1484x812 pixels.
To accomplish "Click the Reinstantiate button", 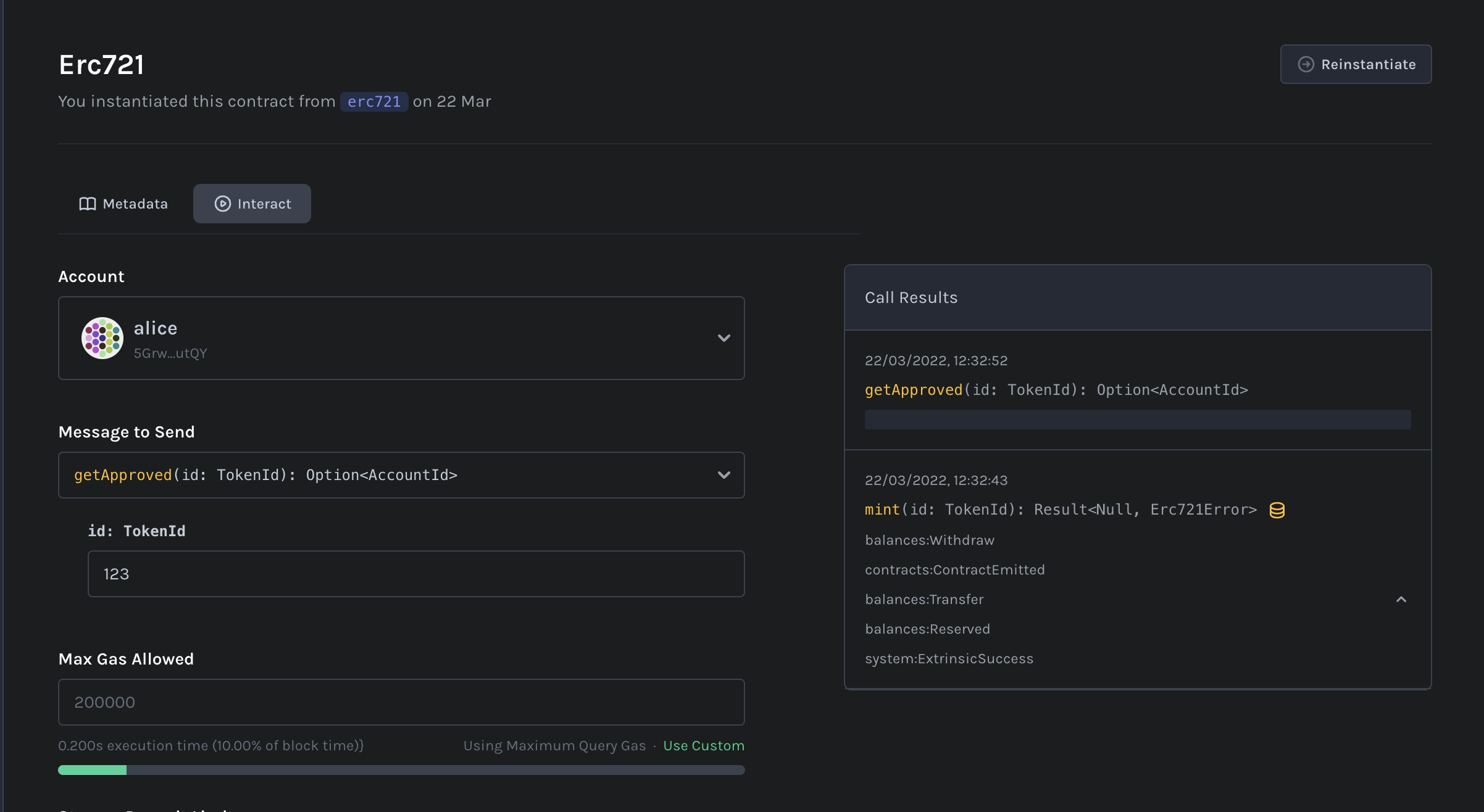I will pyautogui.click(x=1356, y=64).
